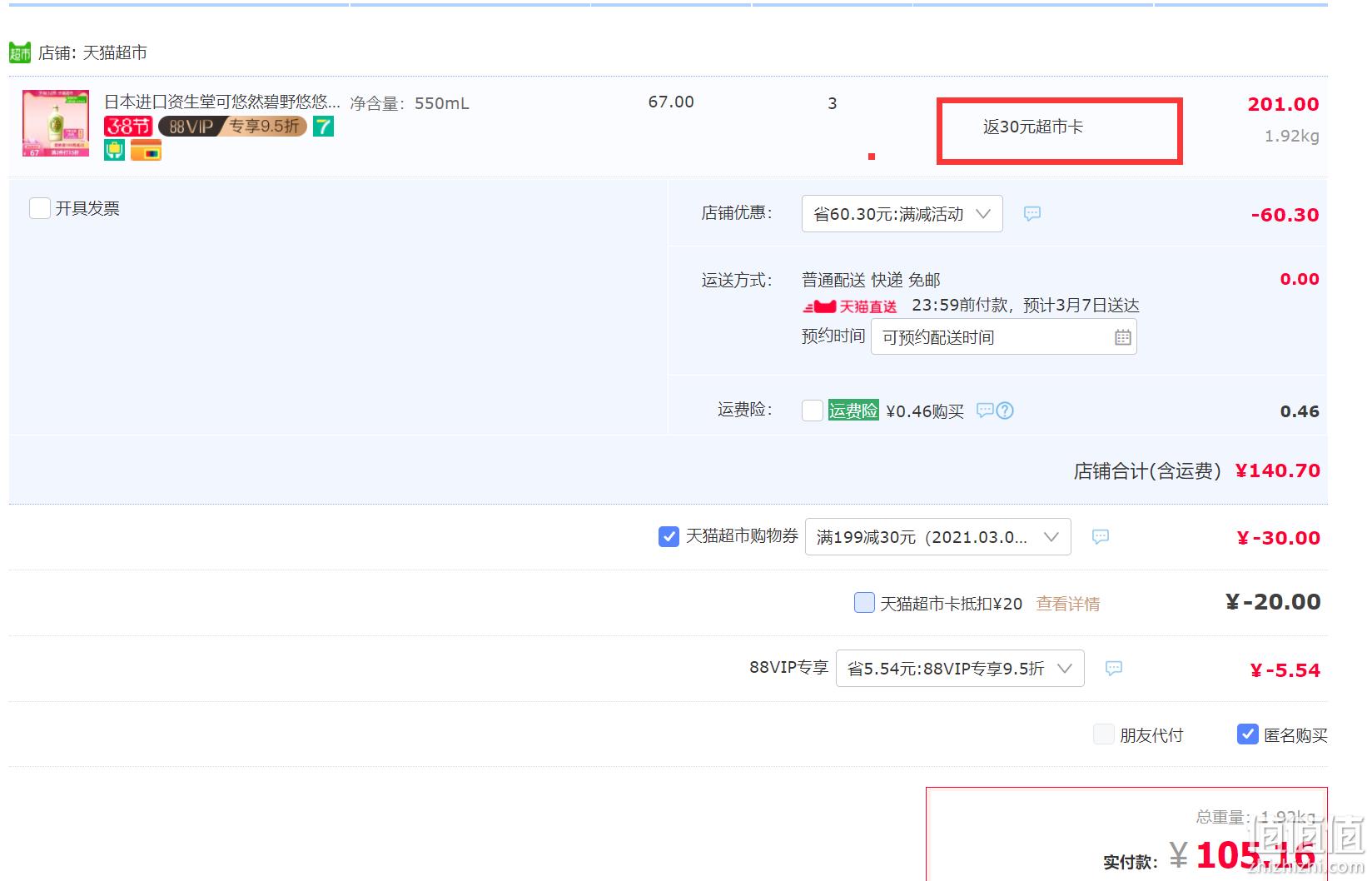The width and height of the screenshot is (1372, 881).
Task: Click the green shield service icon under the badges
Action: point(114,151)
